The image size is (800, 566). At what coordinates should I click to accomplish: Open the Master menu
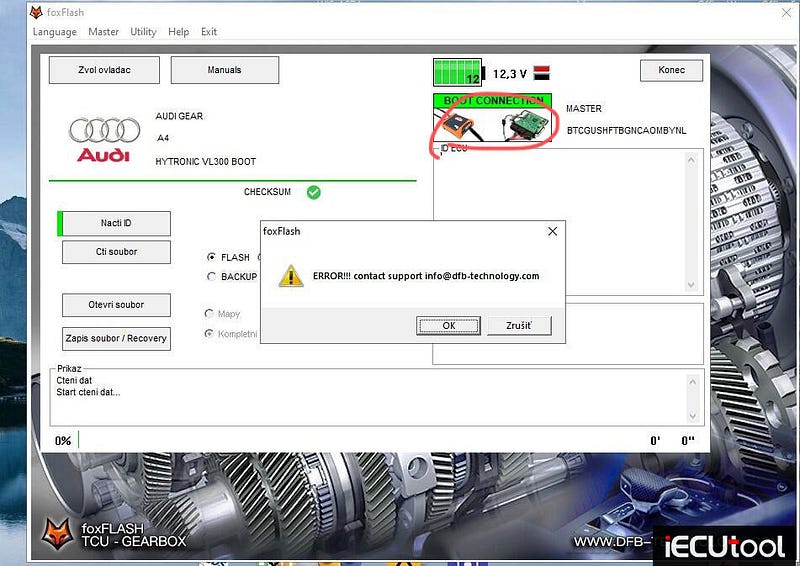(103, 32)
